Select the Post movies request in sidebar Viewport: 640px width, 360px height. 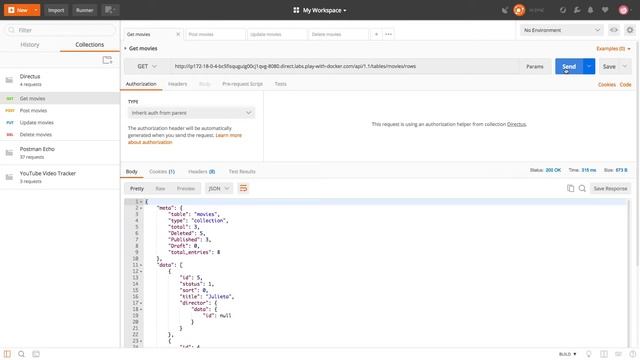click(60, 111)
